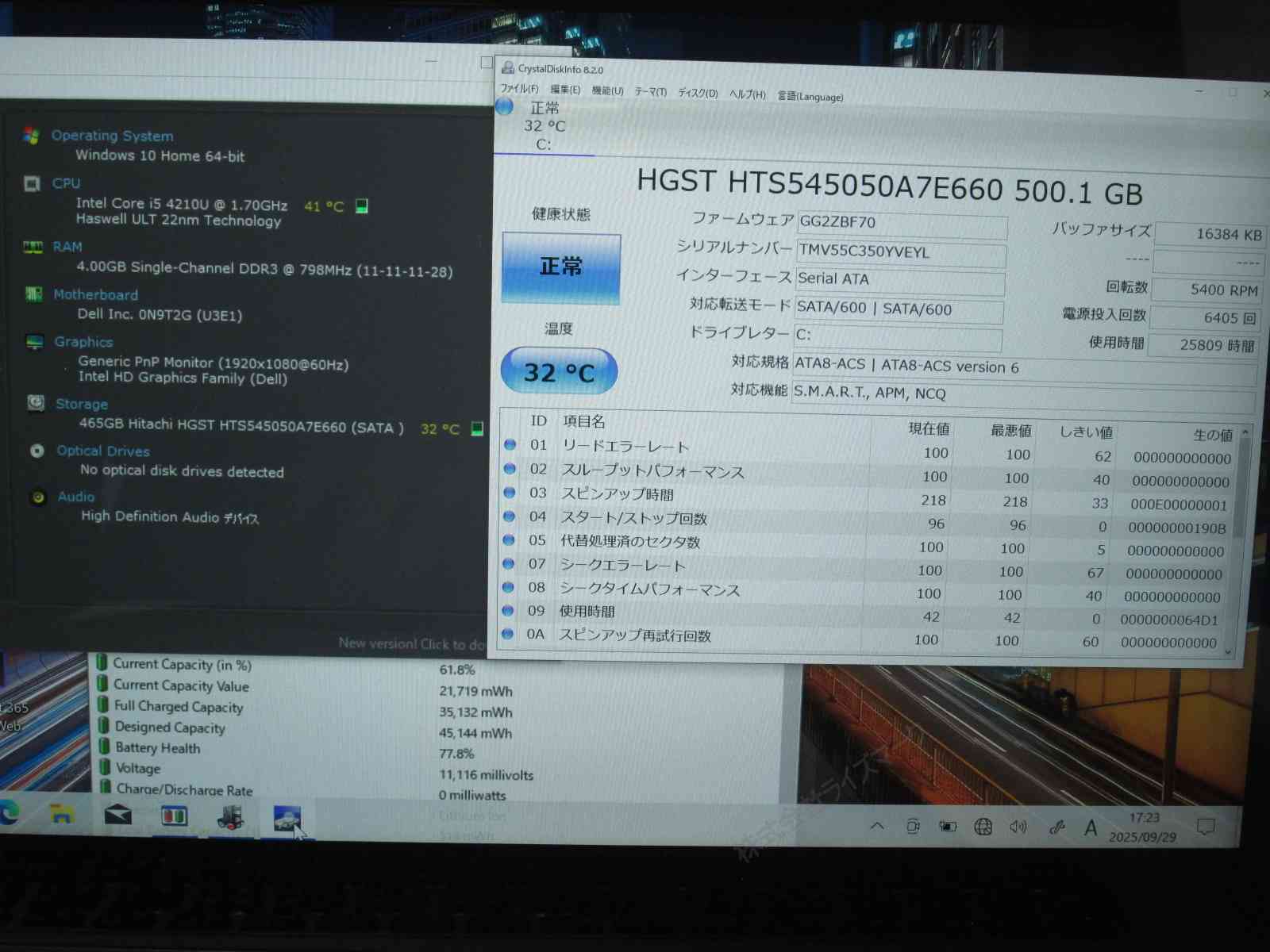Click the RAM module icon

tap(33, 247)
